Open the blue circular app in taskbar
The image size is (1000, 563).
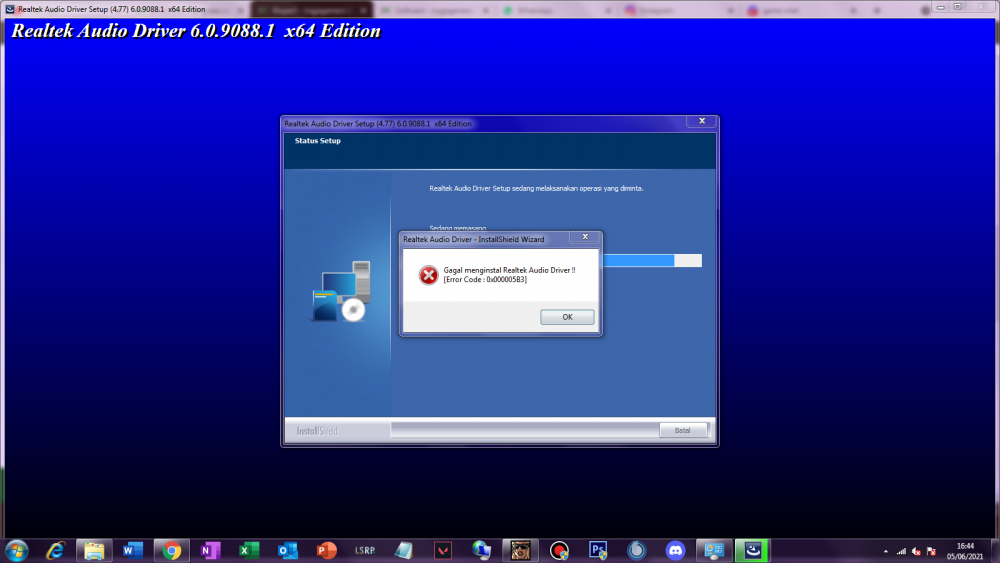(x=636, y=550)
